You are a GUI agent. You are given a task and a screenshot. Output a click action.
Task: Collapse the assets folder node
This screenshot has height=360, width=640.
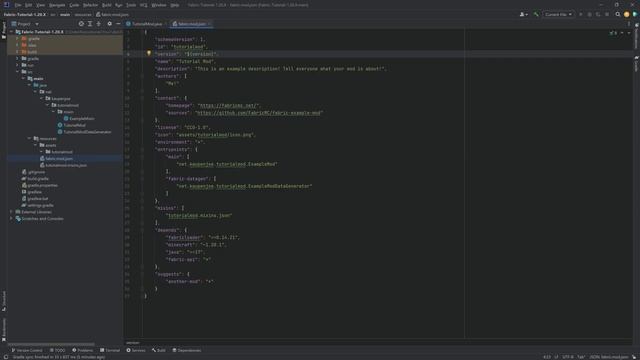pyautogui.click(x=36, y=145)
